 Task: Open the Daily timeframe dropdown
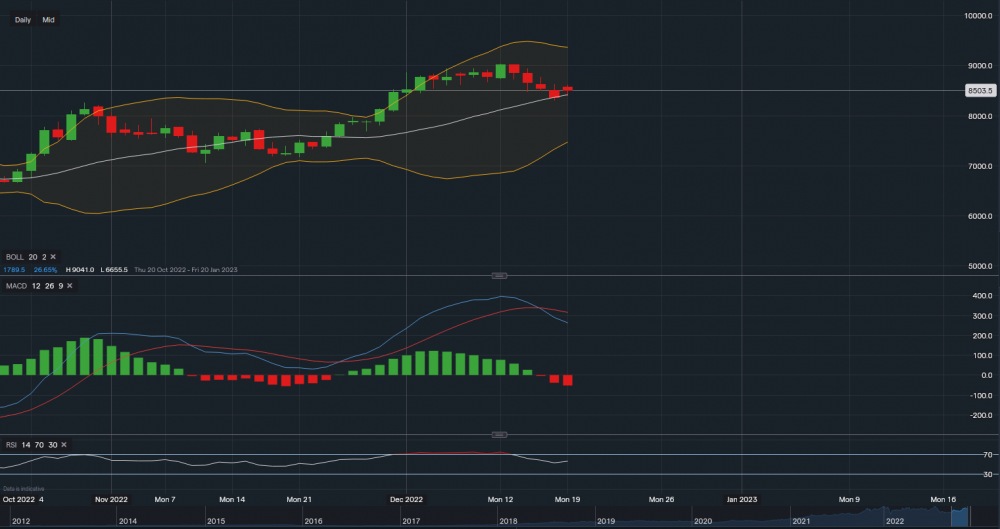[x=22, y=19]
